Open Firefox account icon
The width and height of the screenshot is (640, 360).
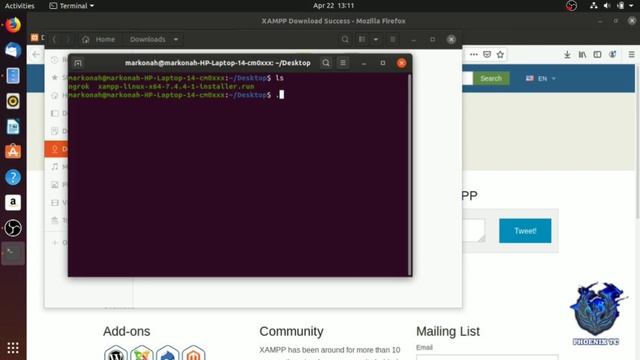click(613, 54)
